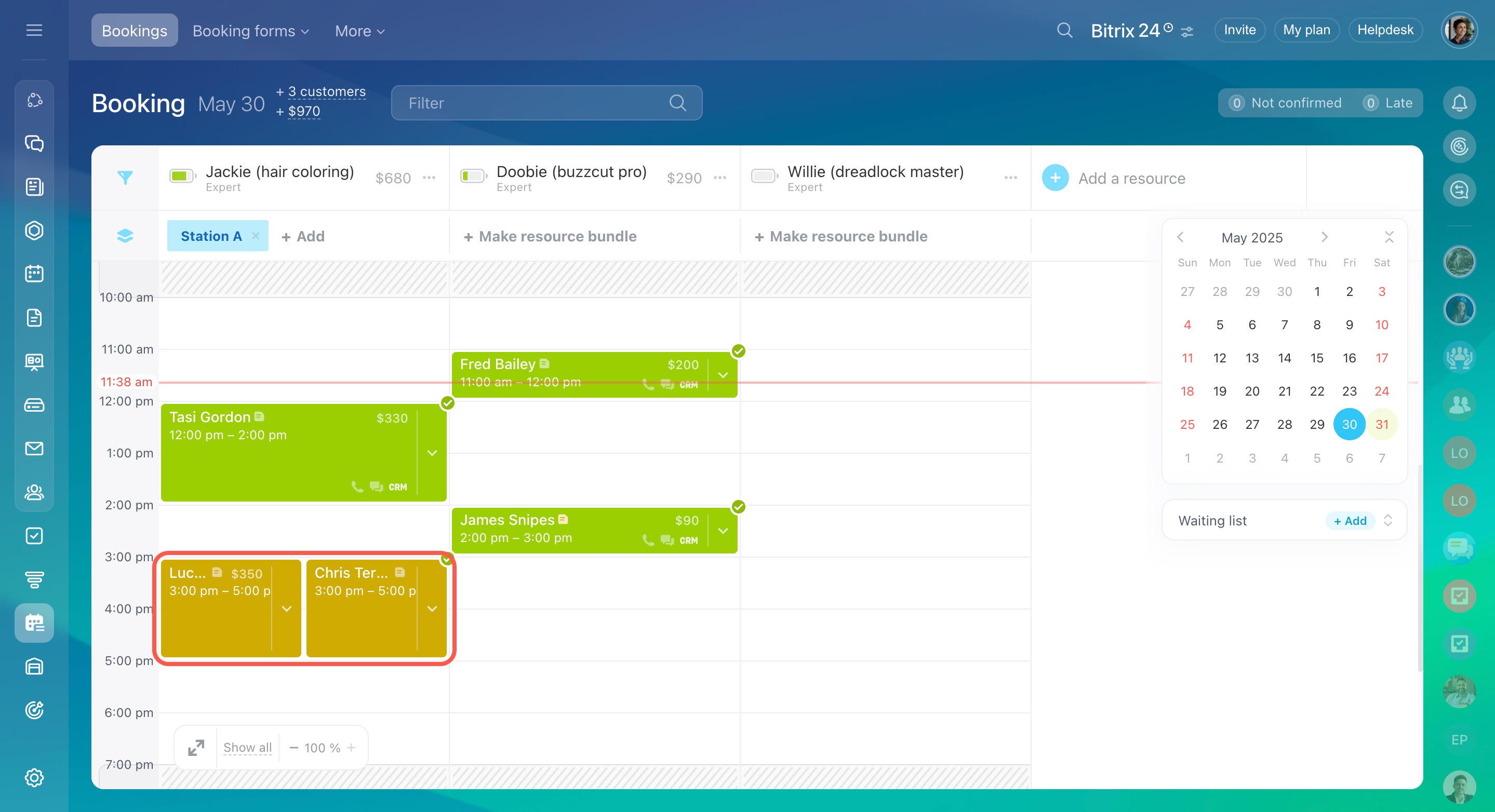This screenshot has width=1495, height=812.
Task: Remove the Station A bundle tag
Action: (256, 236)
